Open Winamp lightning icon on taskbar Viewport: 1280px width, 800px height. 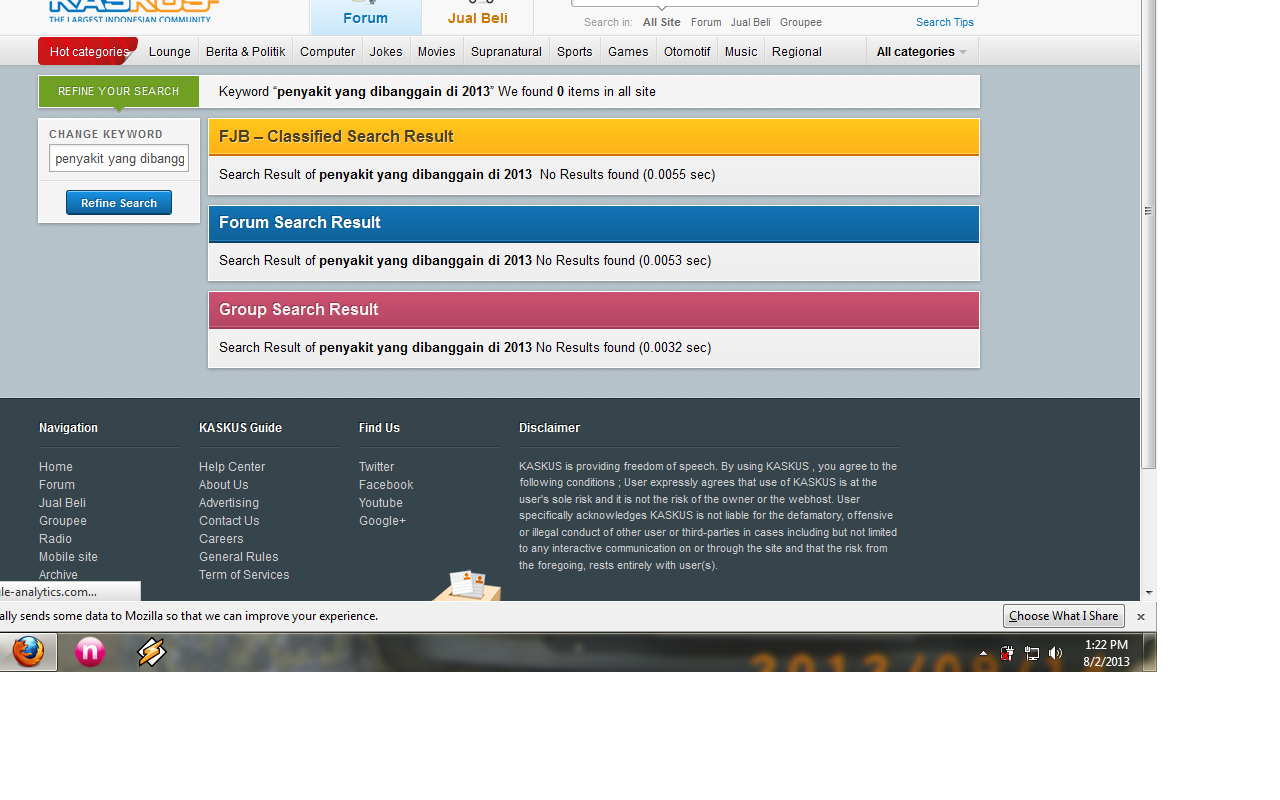151,652
